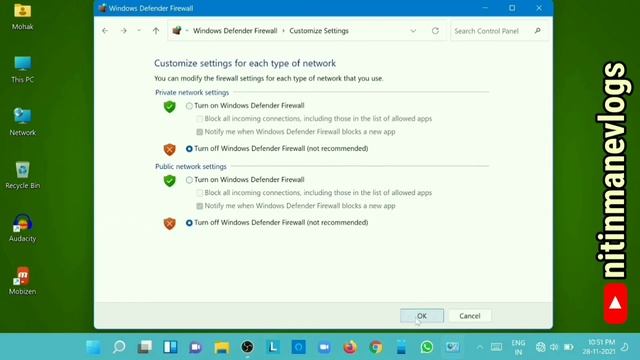Open WhatsApp from taskbar
The height and width of the screenshot is (360, 640).
427,347
